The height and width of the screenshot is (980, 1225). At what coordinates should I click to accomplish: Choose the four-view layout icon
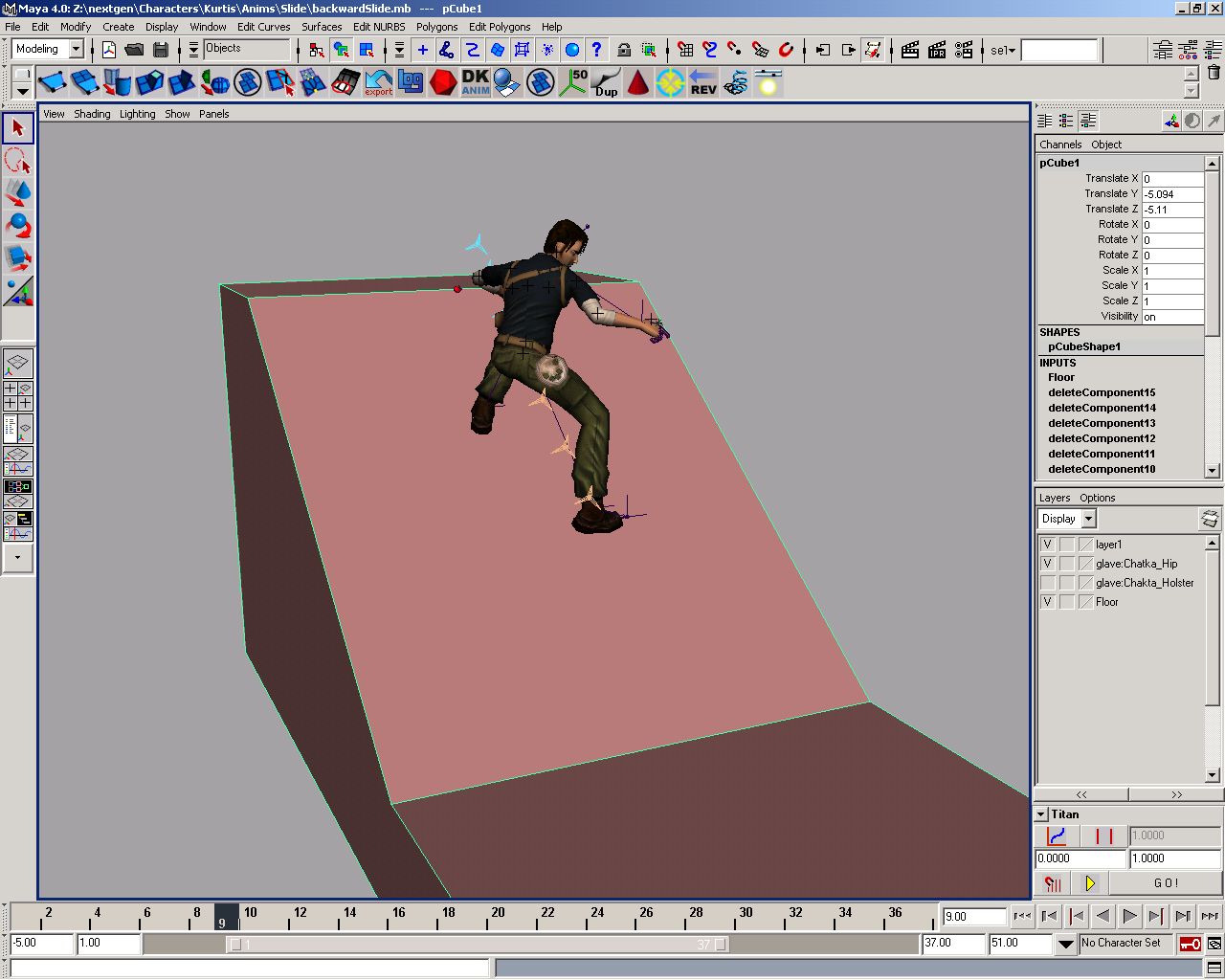tap(17, 396)
